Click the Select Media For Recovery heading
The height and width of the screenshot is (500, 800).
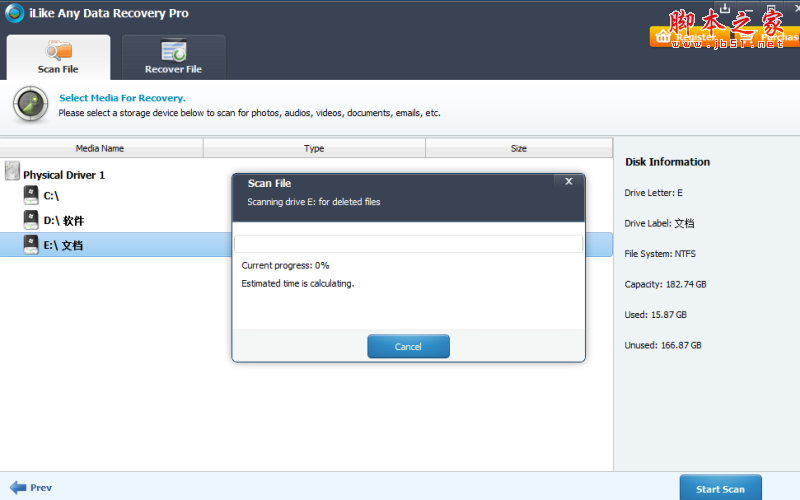(122, 98)
